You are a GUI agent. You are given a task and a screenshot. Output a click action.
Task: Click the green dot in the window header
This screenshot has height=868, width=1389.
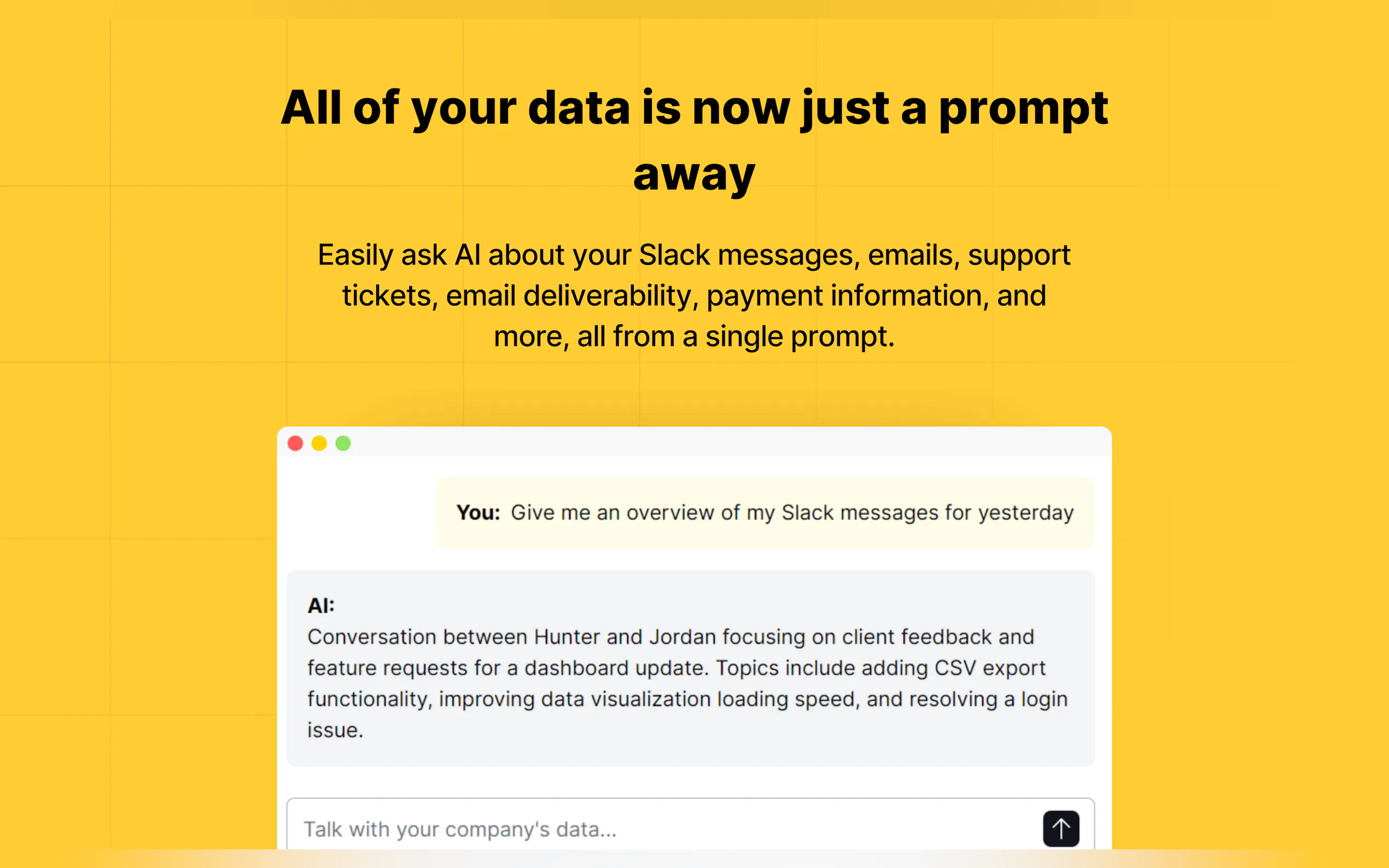[343, 443]
